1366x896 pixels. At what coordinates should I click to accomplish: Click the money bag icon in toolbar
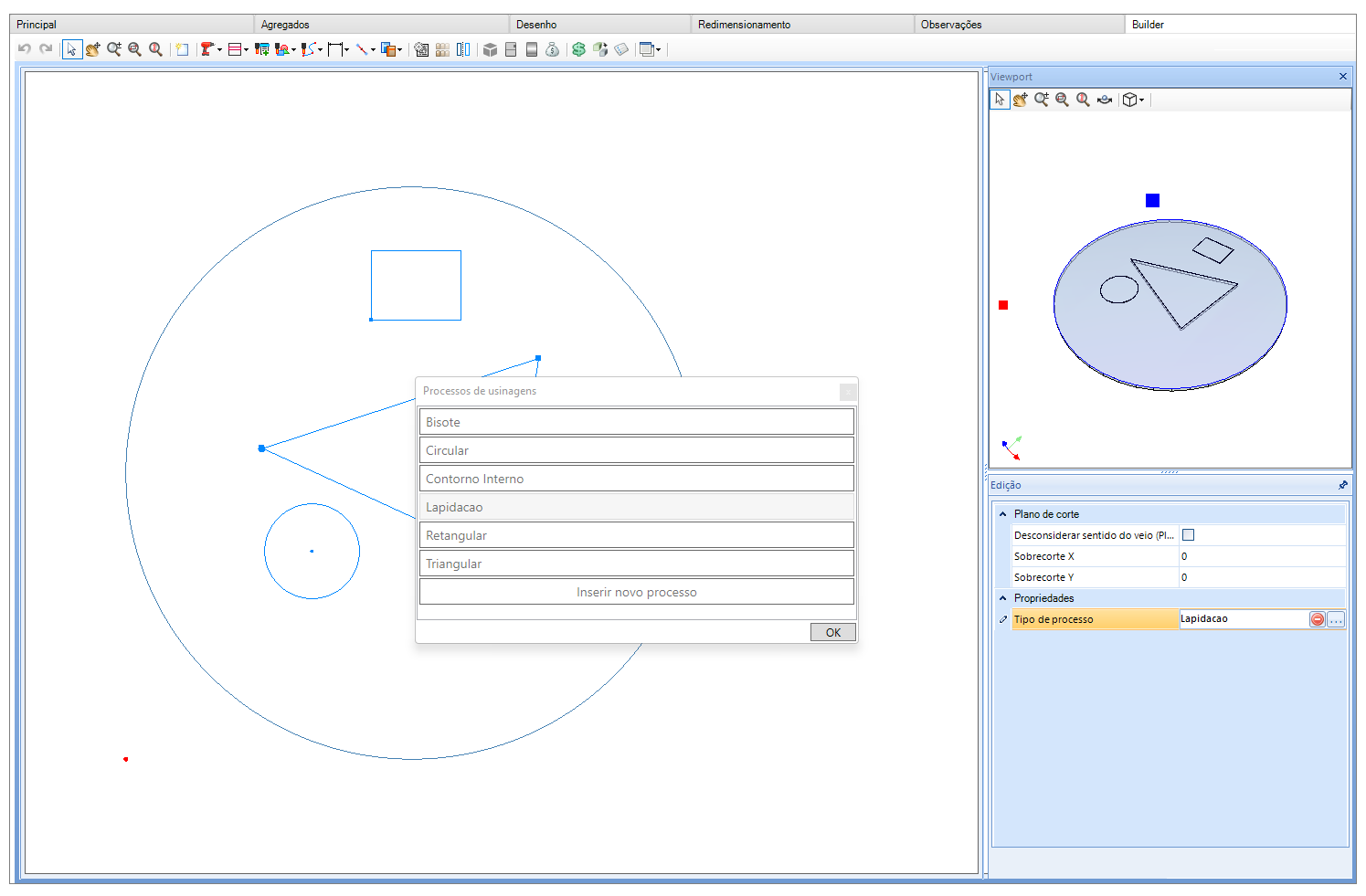pos(552,49)
